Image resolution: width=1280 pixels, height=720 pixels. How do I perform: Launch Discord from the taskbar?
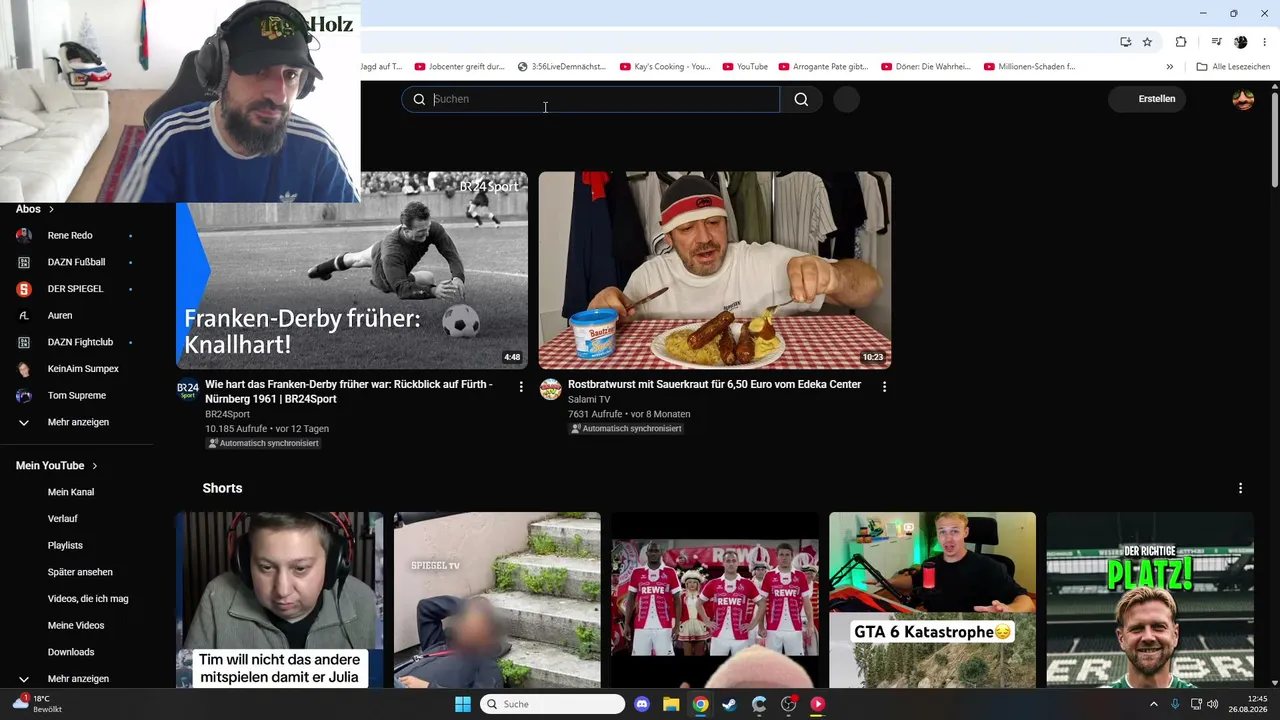pyautogui.click(x=642, y=704)
